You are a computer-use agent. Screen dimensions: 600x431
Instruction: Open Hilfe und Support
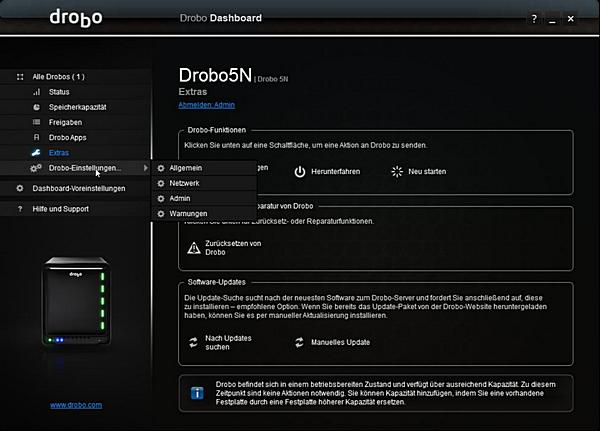60,209
